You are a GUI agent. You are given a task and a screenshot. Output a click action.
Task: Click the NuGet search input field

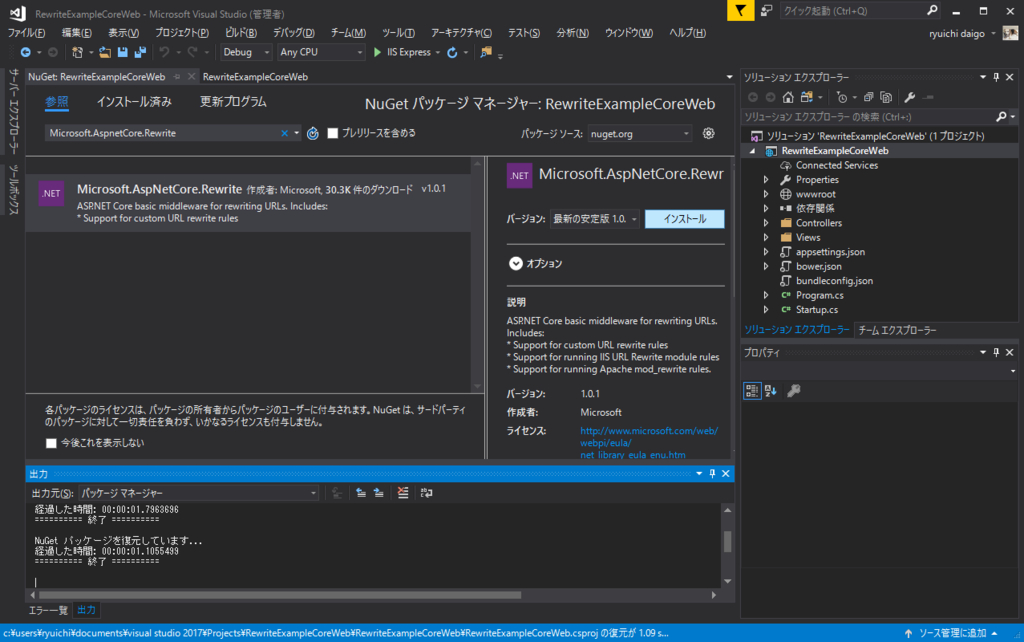163,133
